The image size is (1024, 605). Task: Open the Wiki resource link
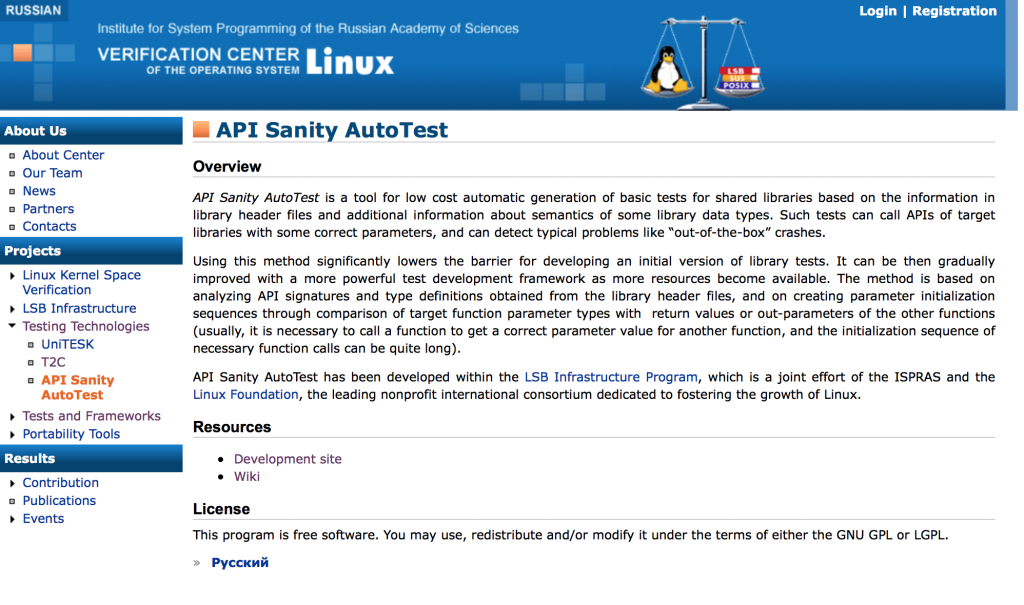point(247,477)
